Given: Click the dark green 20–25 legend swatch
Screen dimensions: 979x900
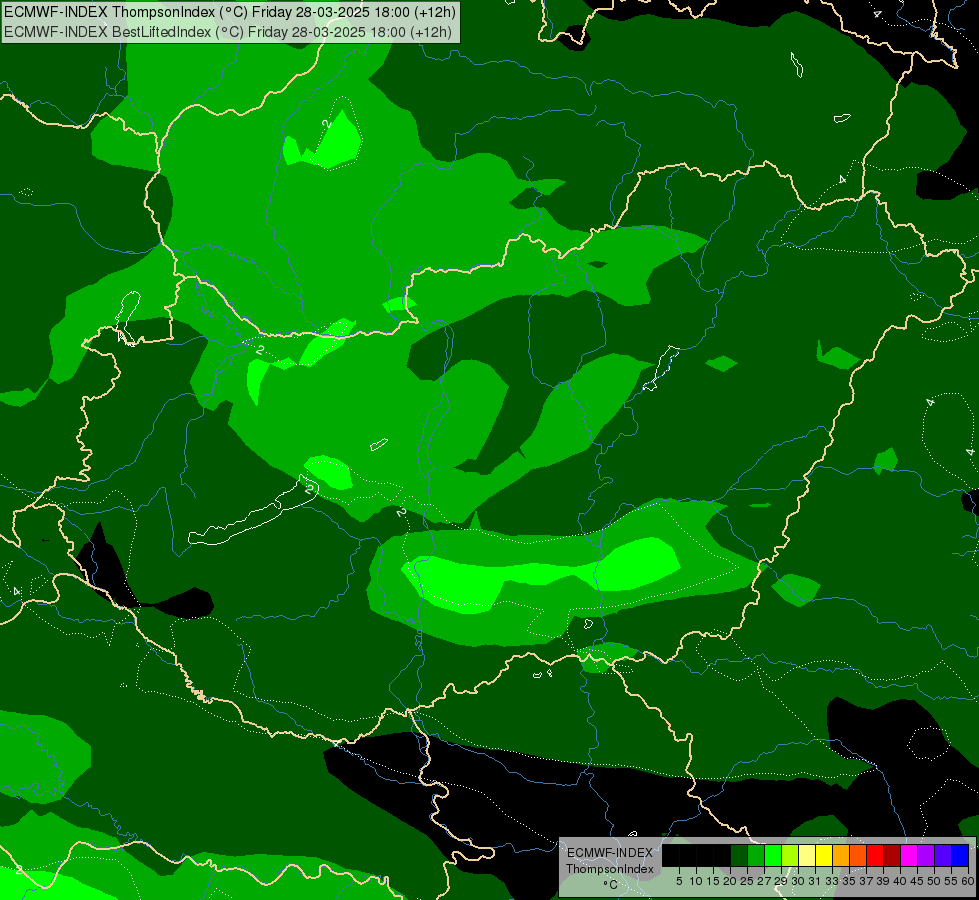Looking at the screenshot, I should (739, 855).
